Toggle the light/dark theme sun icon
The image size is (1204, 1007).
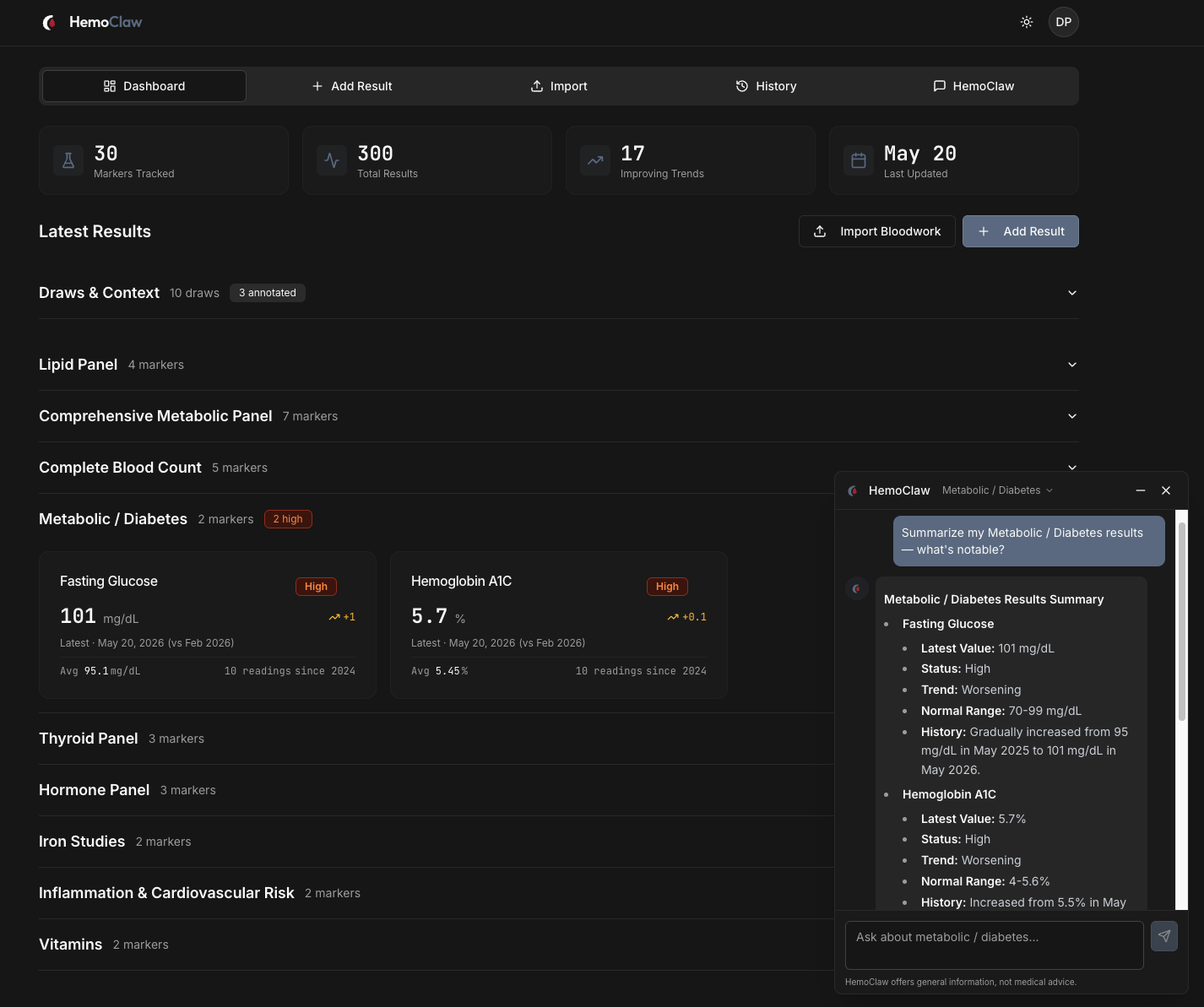pyautogui.click(x=1027, y=22)
